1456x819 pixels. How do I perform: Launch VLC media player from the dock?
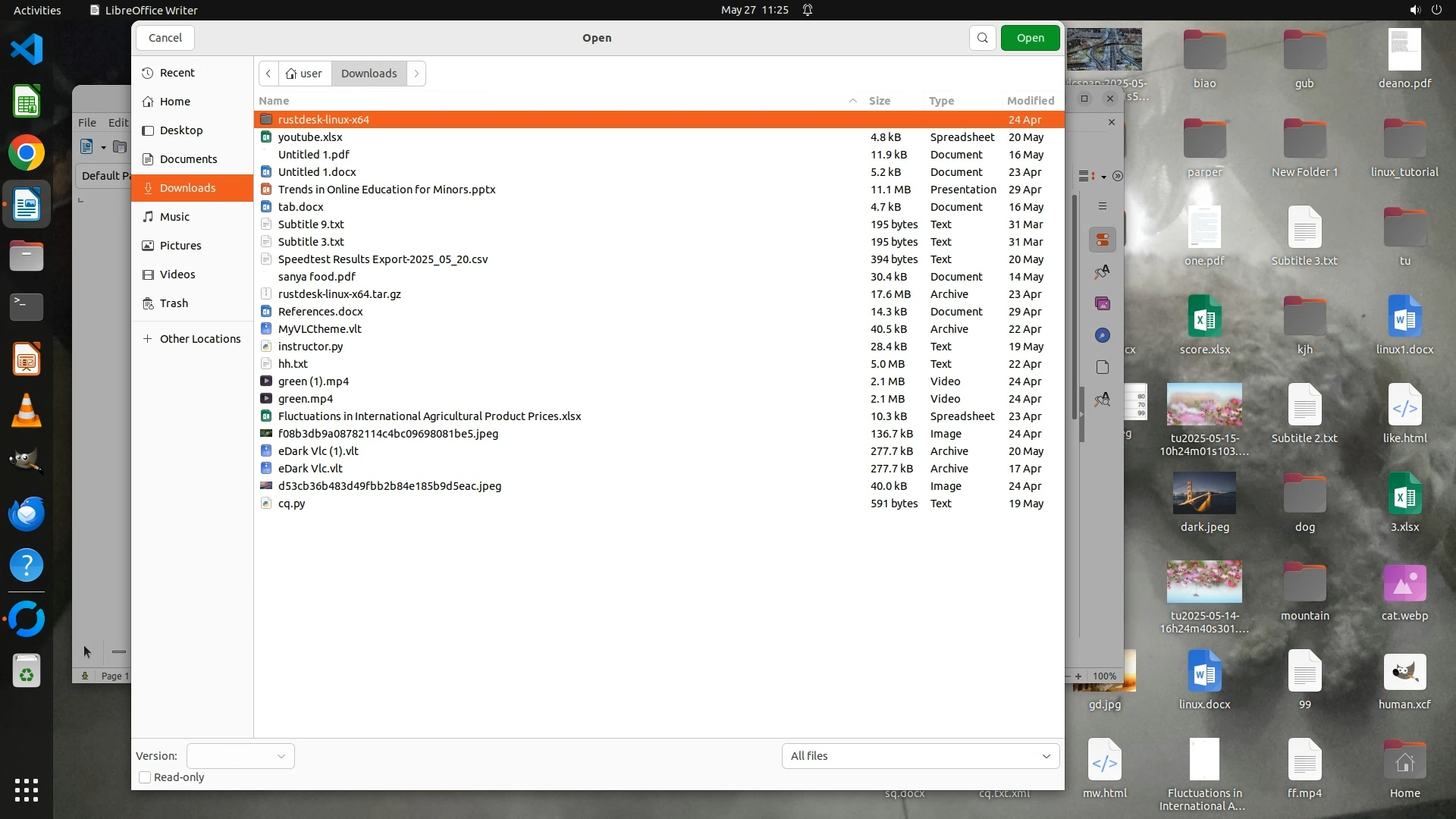27,411
